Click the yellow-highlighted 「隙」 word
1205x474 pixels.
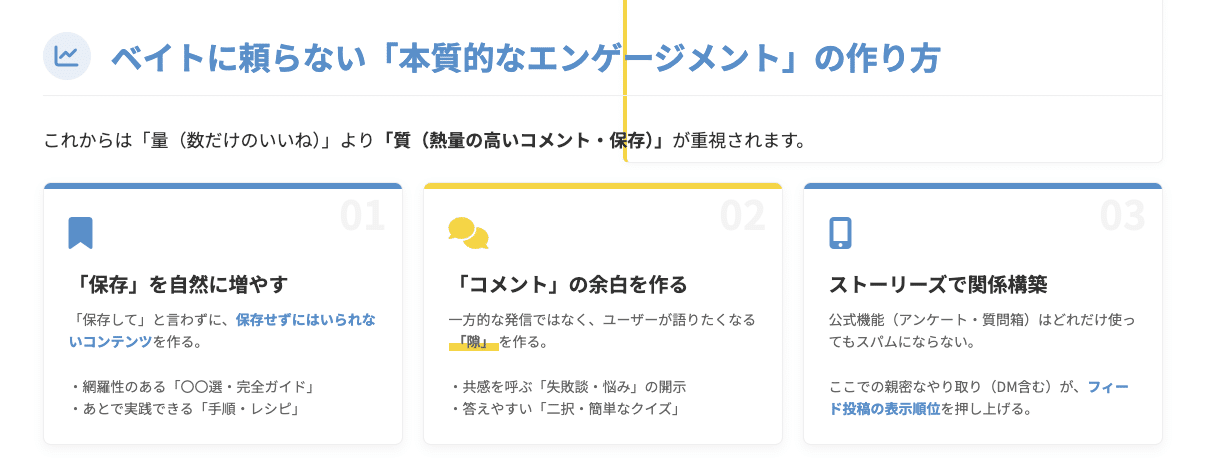click(473, 342)
